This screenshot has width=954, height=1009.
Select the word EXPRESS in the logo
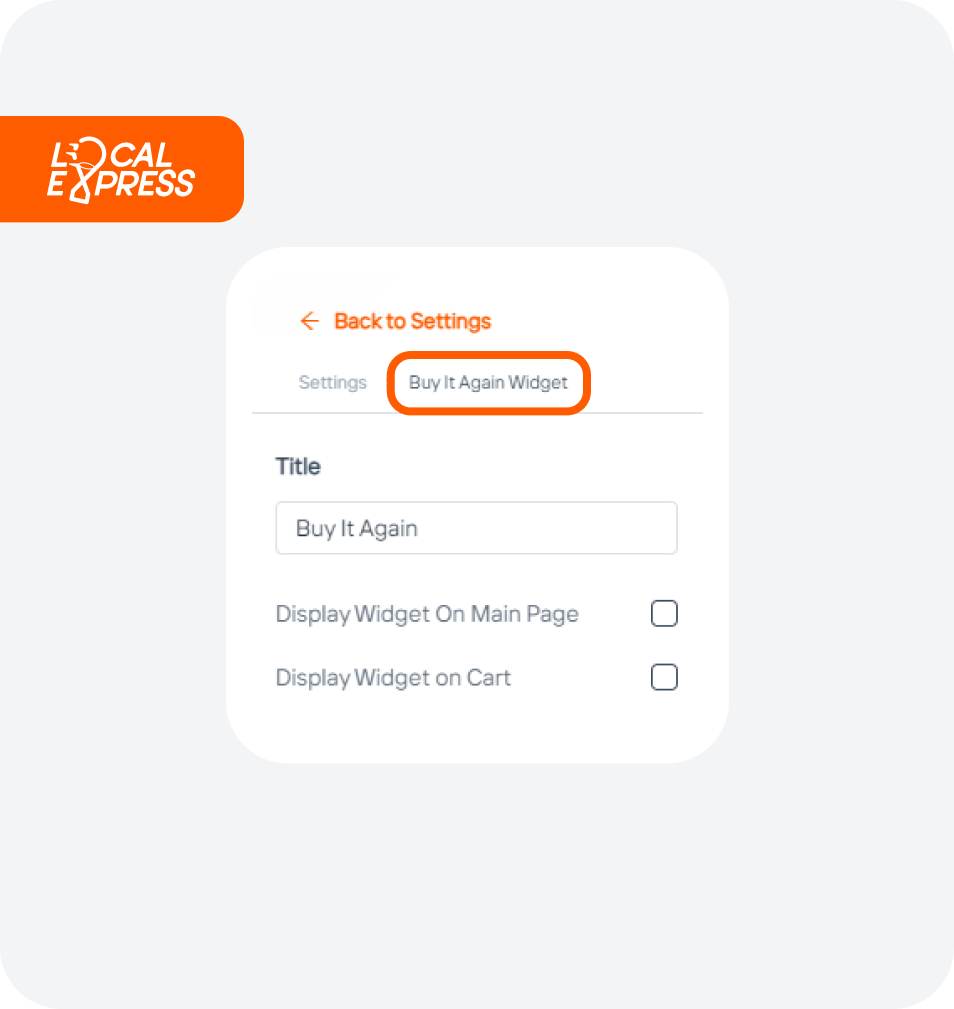click(121, 184)
